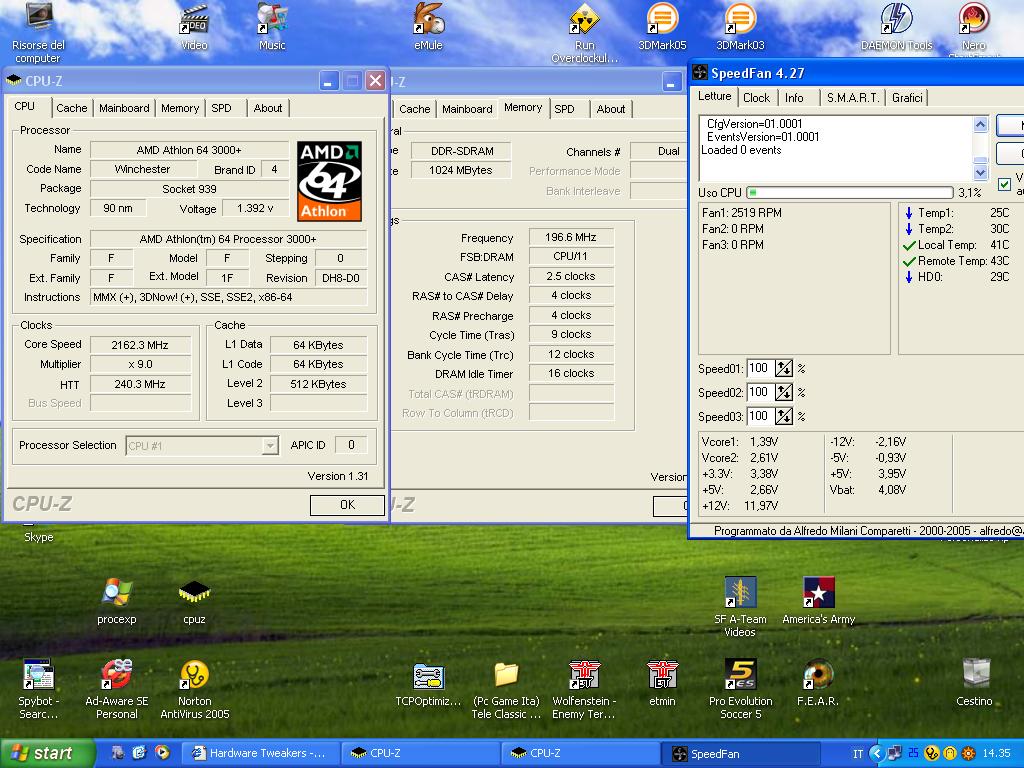Launch Pro Evolution Soccer 5 icon
The height and width of the screenshot is (768, 1024).
coord(741,690)
